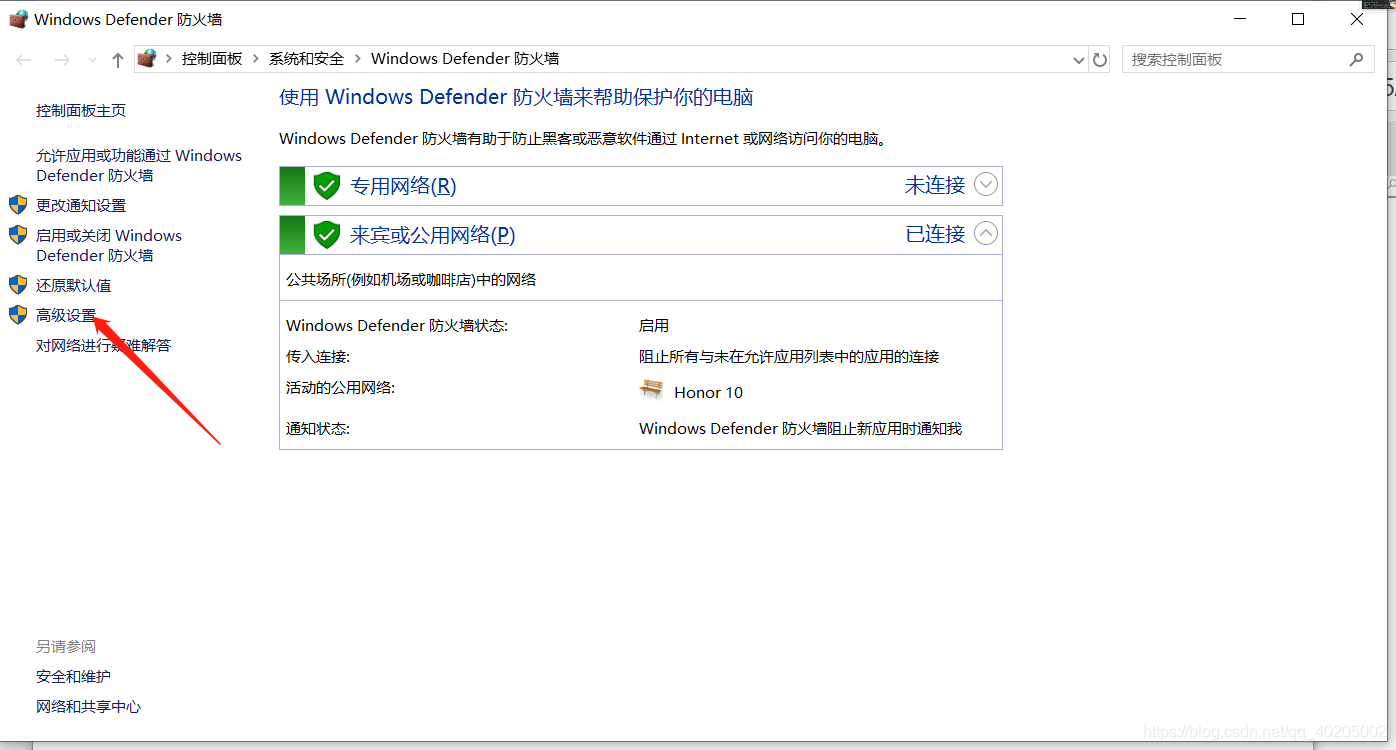Viewport: 1396px width, 750px height.
Task: Open address bar history dropdown
Action: tap(1079, 60)
